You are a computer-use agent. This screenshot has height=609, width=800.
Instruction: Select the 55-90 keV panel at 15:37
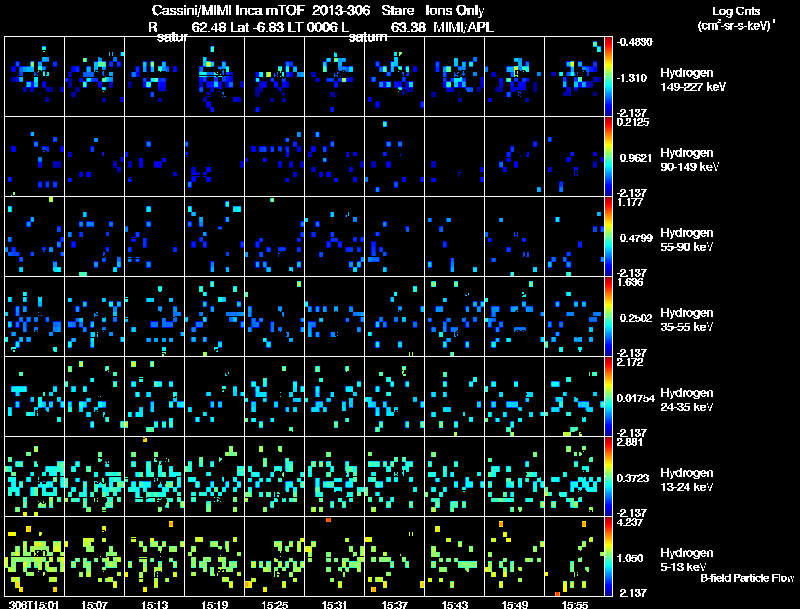pos(395,237)
